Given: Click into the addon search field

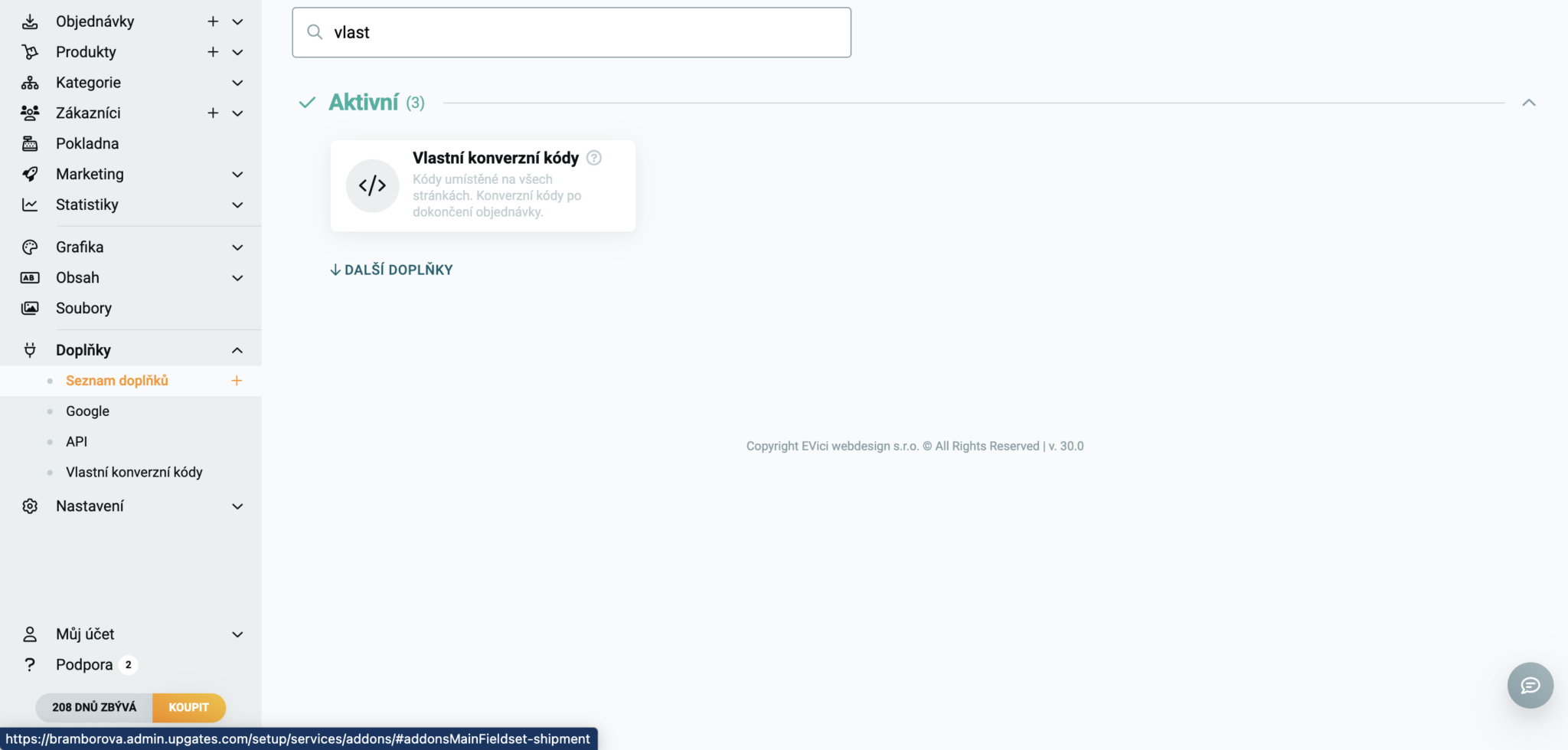Looking at the screenshot, I should tap(571, 32).
